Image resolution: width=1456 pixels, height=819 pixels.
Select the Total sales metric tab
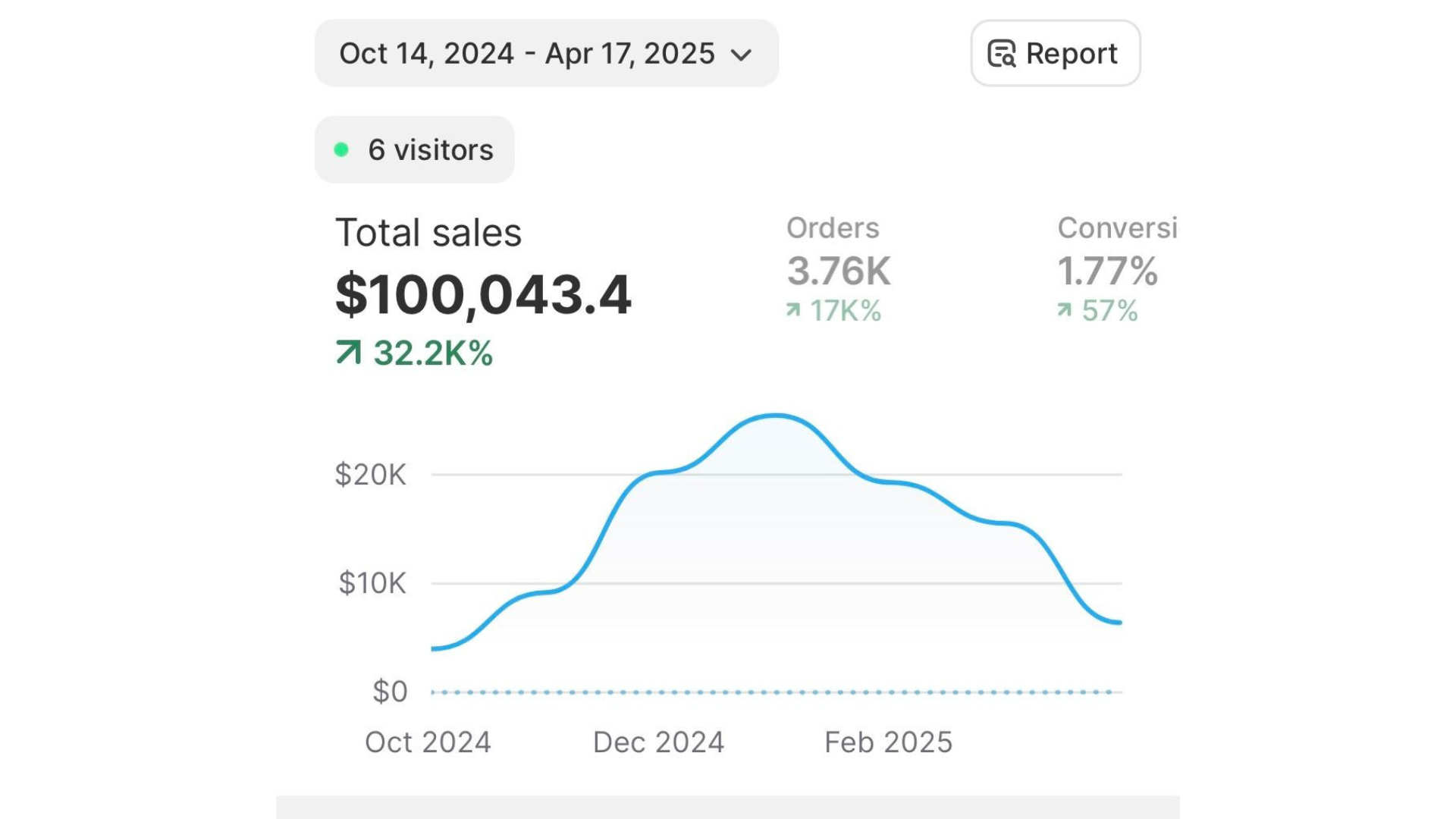point(428,233)
